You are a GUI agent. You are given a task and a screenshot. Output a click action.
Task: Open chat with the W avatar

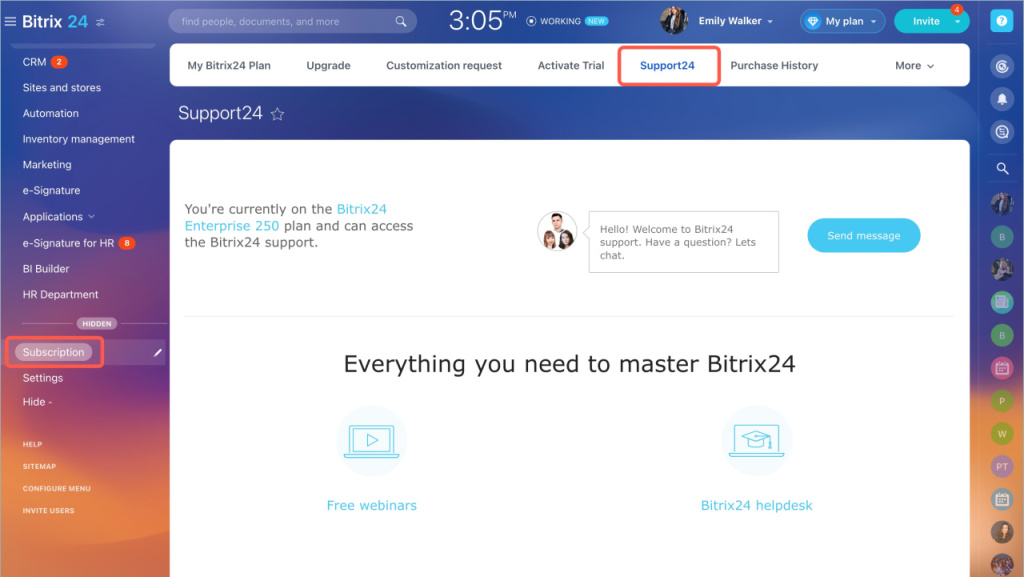(1002, 433)
